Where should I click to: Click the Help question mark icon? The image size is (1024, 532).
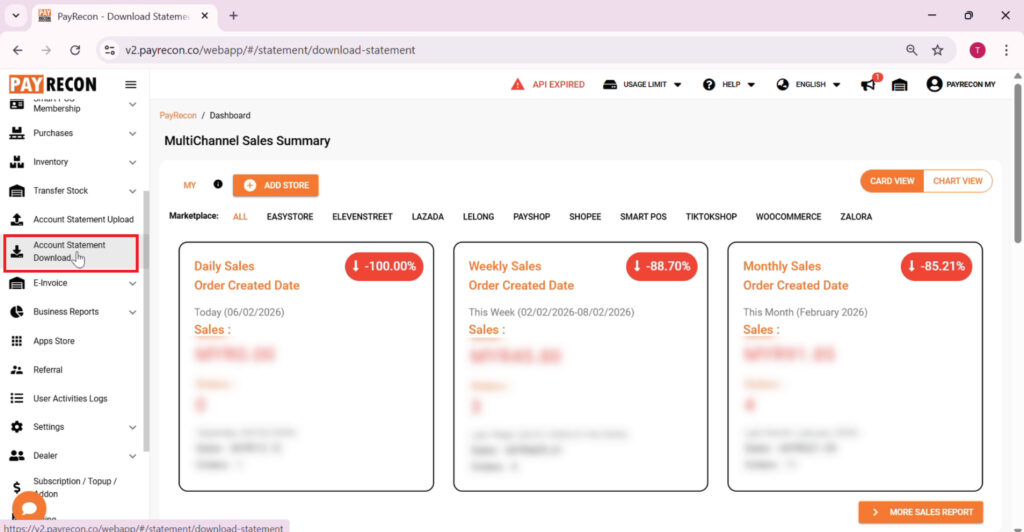pyautogui.click(x=709, y=84)
